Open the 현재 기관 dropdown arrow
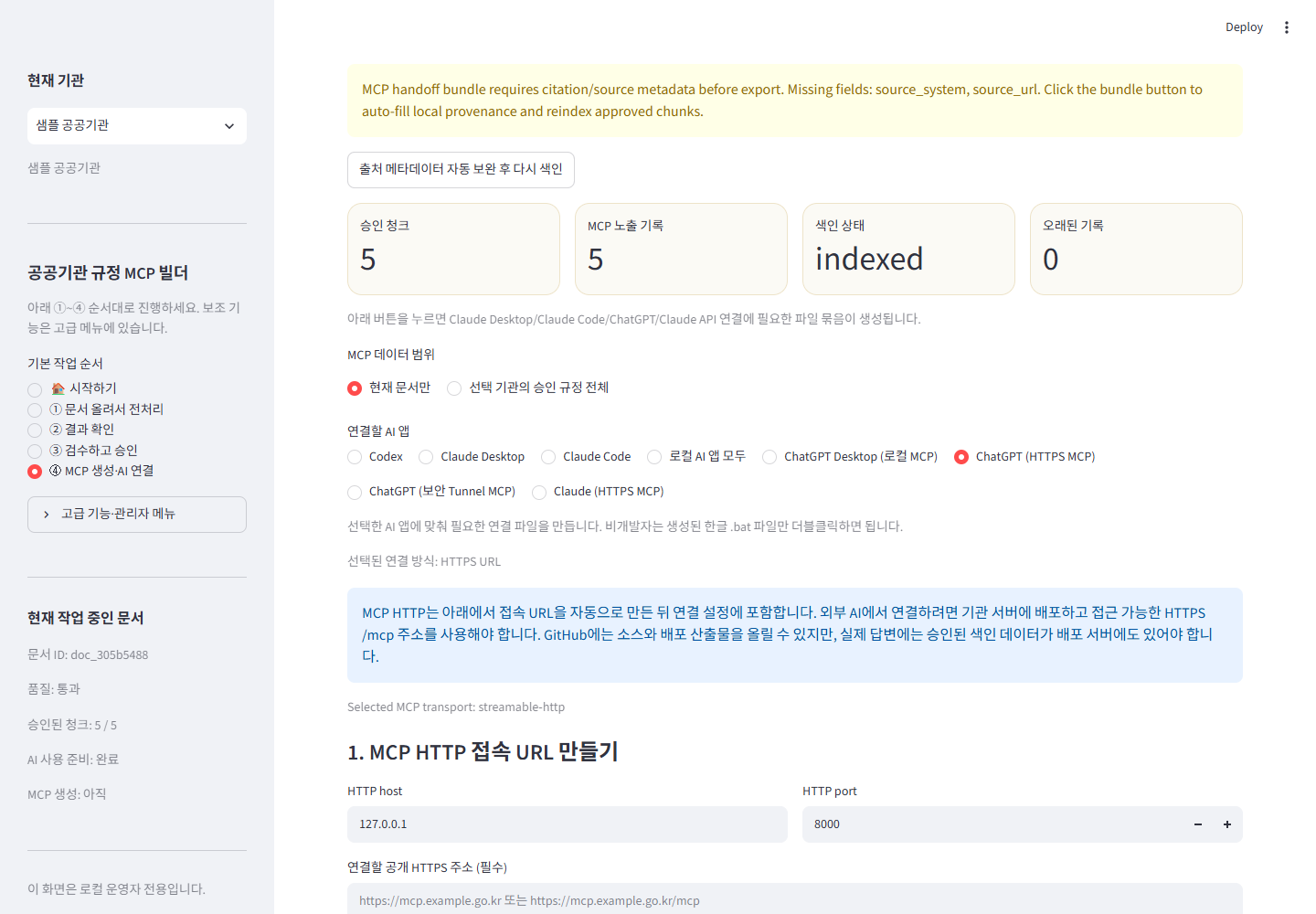This screenshot has width=1316, height=914. tap(229, 126)
